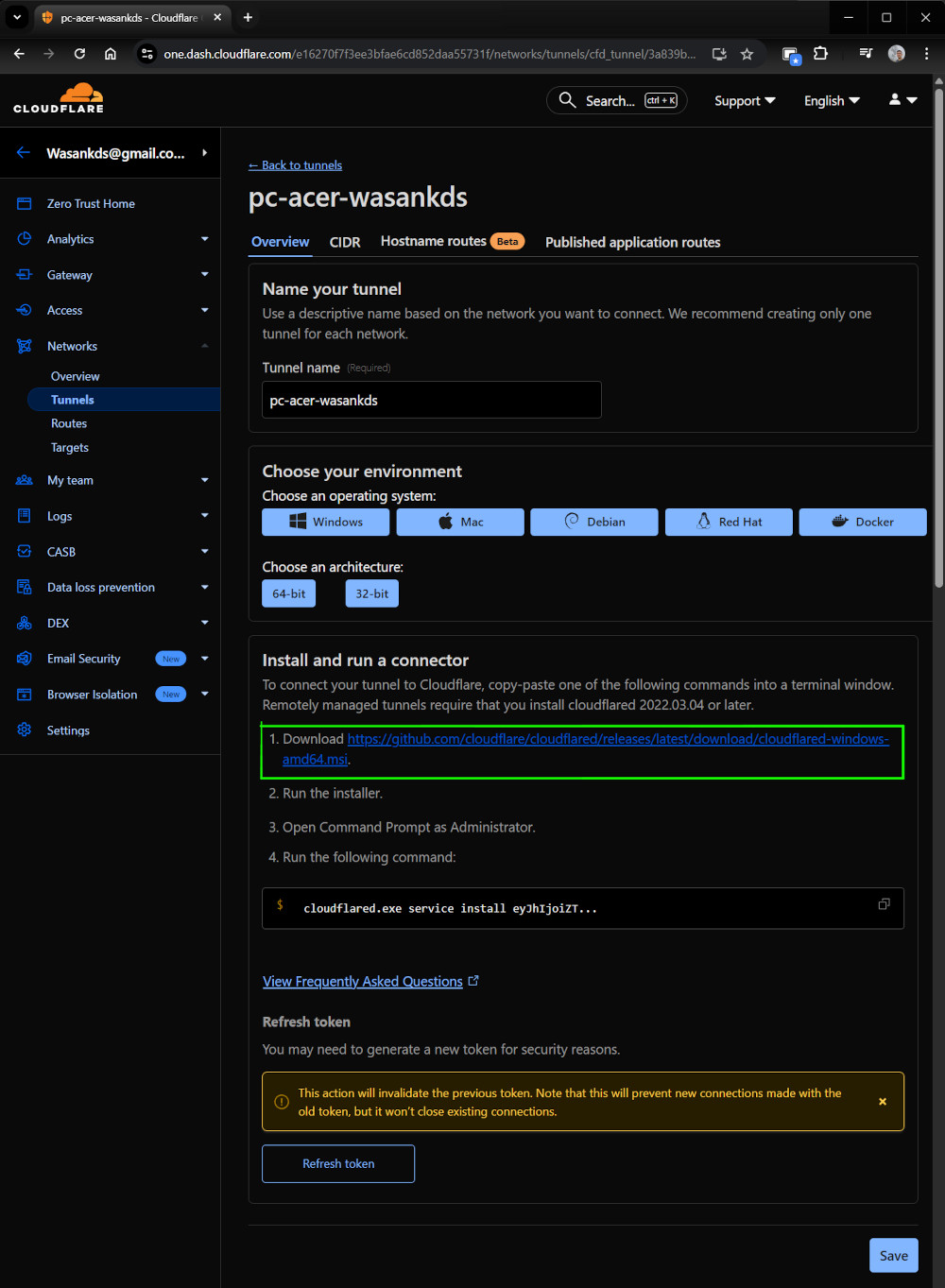Click the back arrow beside account name
The width and height of the screenshot is (945, 1288).
click(24, 153)
